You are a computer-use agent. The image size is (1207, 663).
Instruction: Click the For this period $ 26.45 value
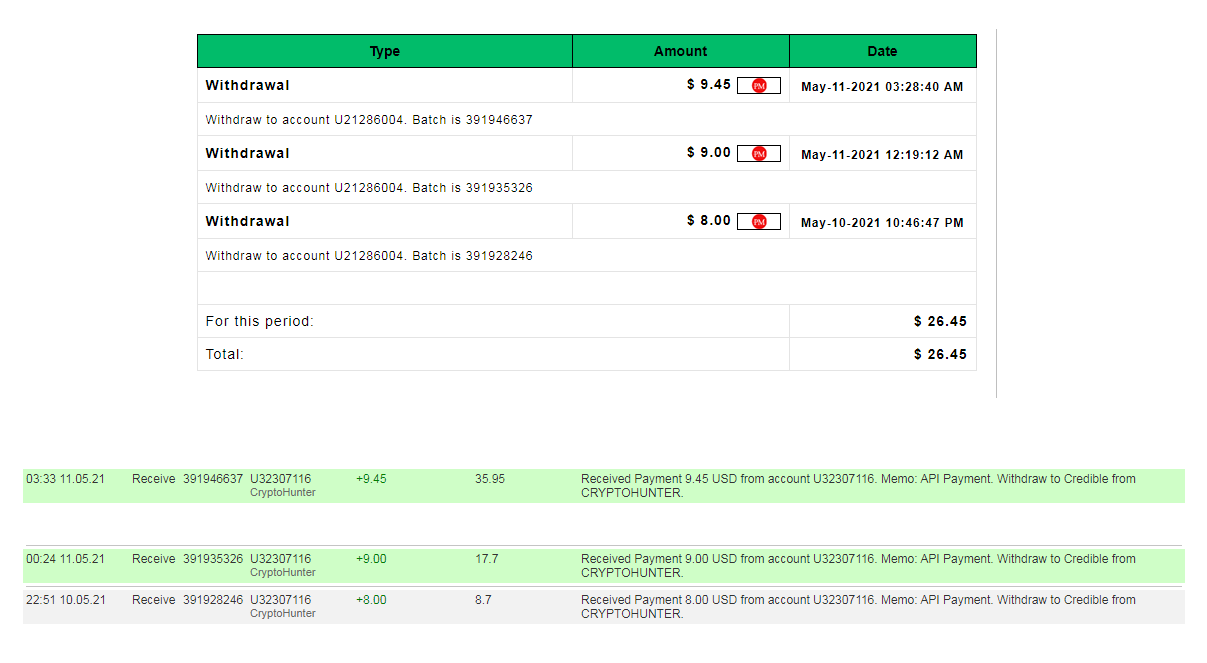tap(941, 322)
